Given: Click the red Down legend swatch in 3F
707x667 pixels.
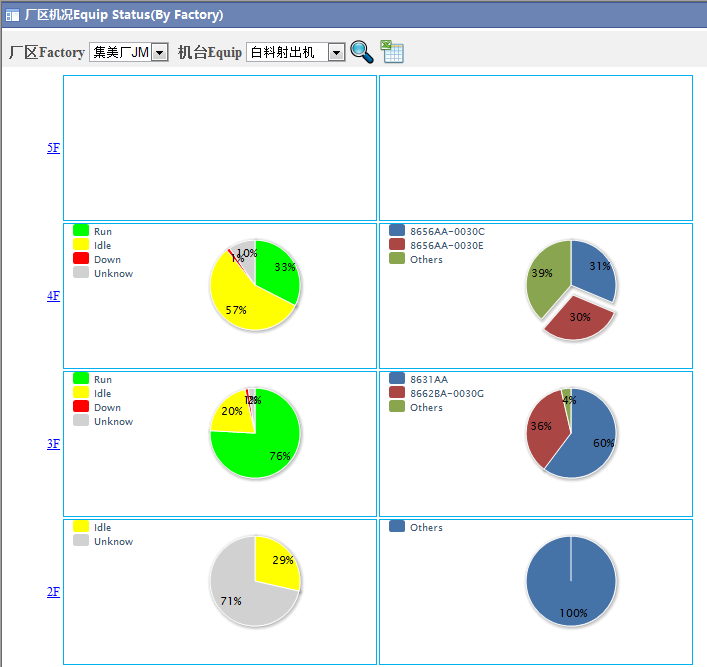Looking at the screenshot, I should tap(81, 406).
